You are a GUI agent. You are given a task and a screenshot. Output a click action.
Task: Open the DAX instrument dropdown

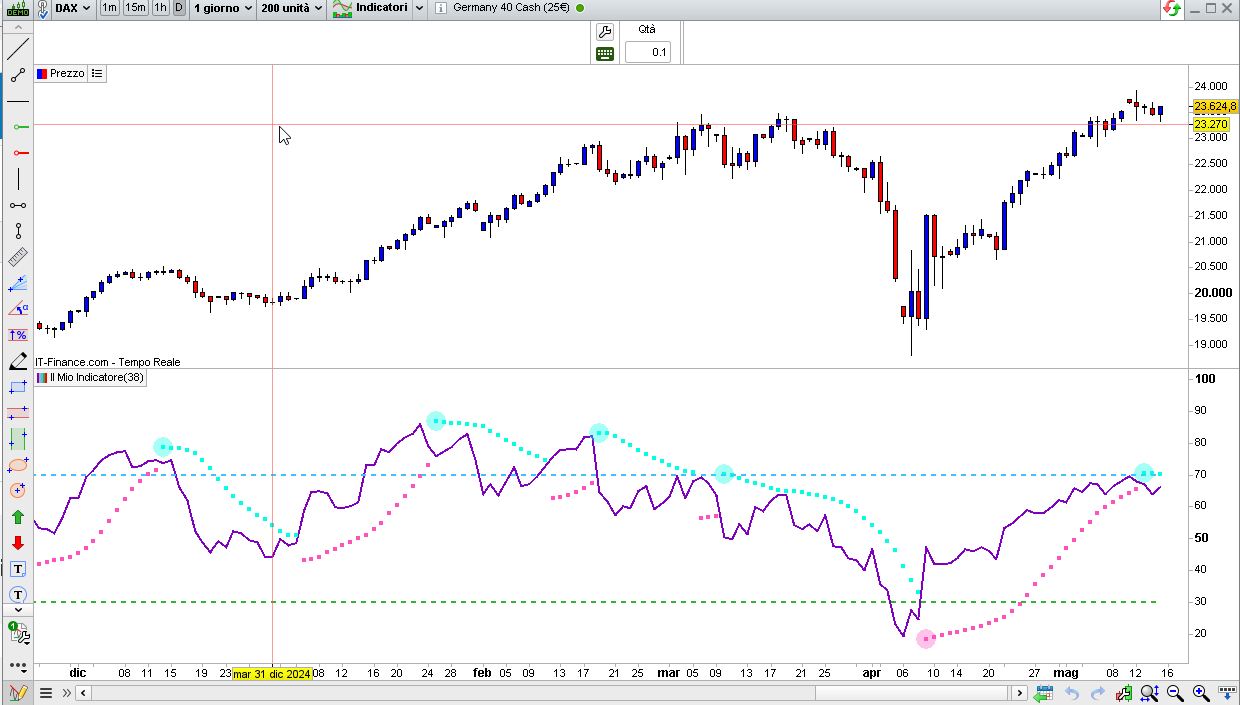(x=73, y=8)
